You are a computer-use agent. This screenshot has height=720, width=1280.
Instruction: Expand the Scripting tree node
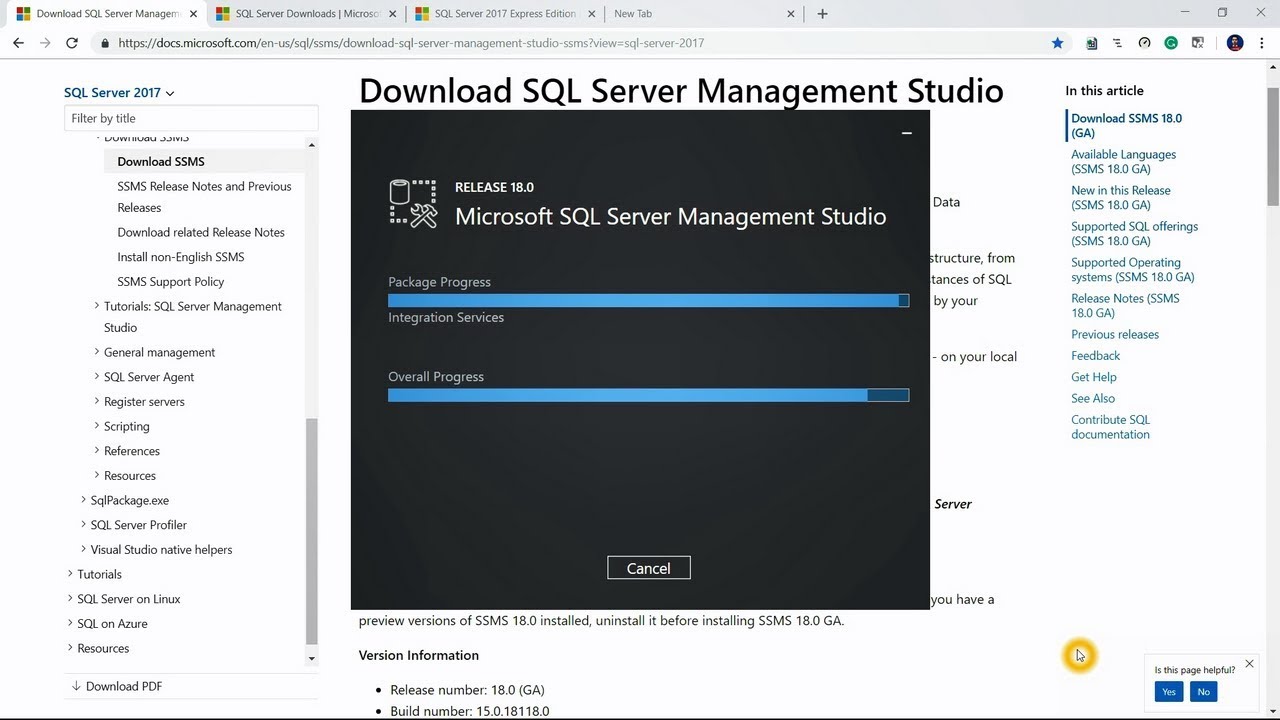coord(97,426)
